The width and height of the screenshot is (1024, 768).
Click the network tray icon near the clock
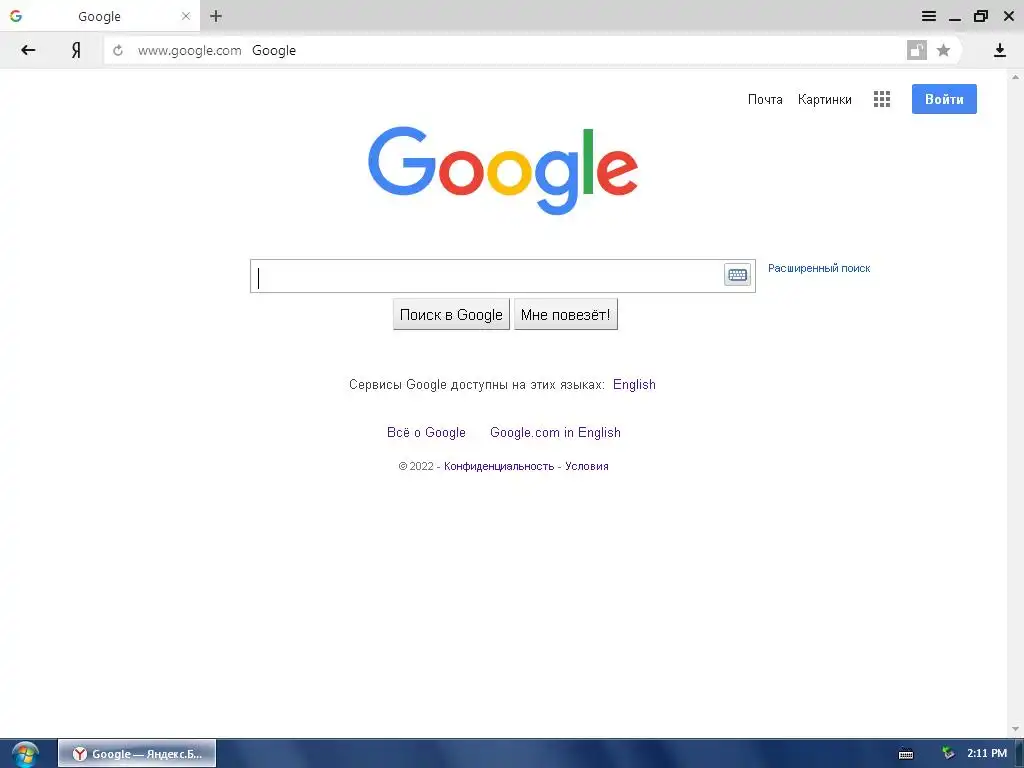click(x=948, y=754)
